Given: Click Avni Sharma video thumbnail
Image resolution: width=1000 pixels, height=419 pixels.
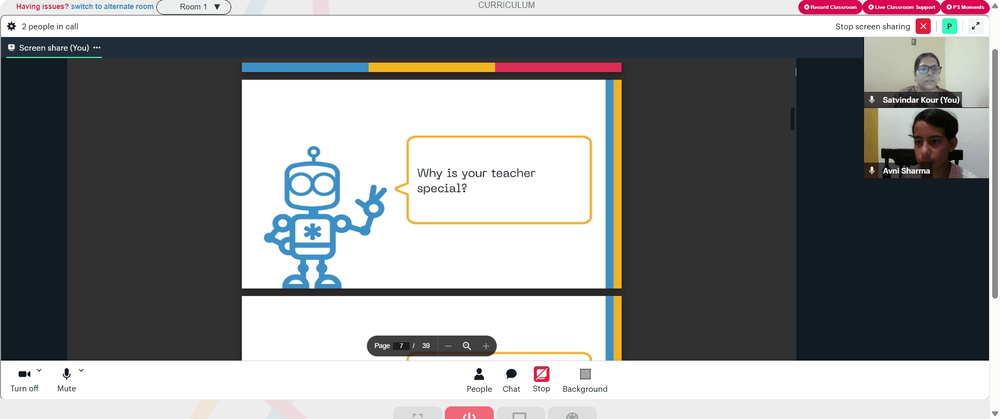Looking at the screenshot, I should coord(926,143).
